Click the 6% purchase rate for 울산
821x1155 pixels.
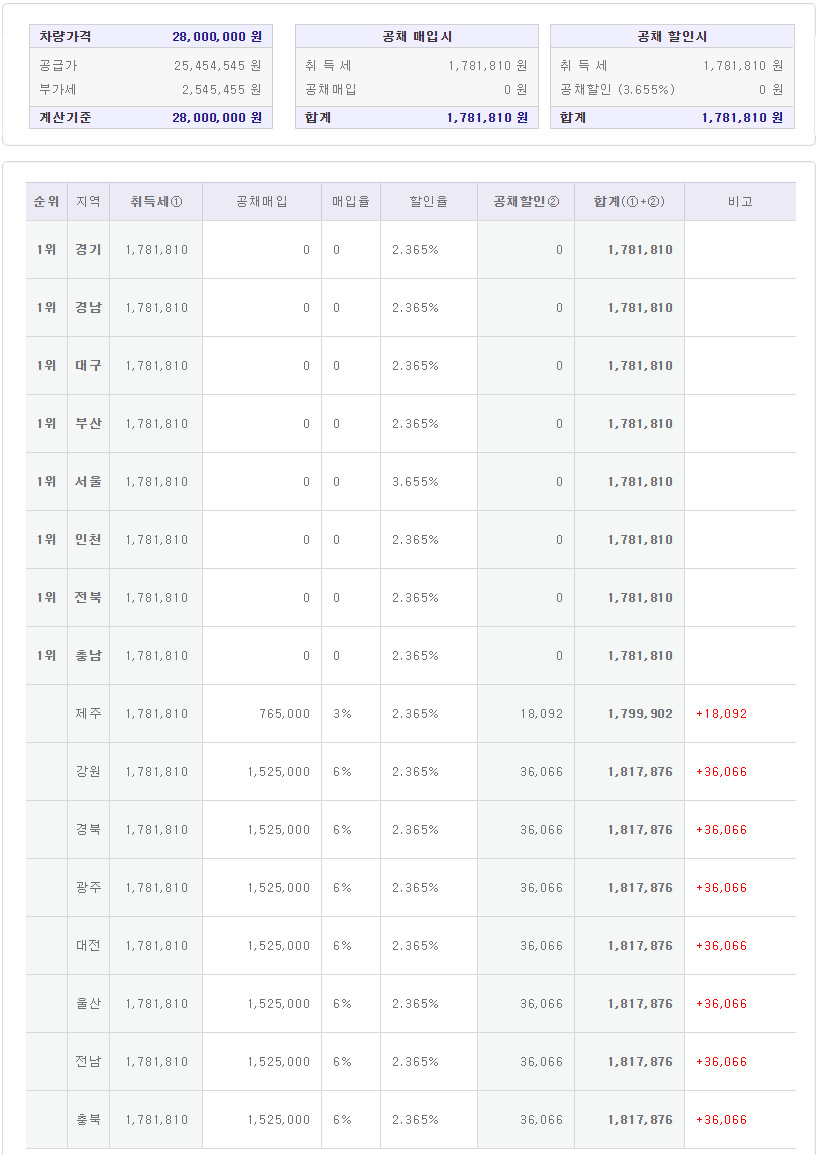[x=342, y=1004]
